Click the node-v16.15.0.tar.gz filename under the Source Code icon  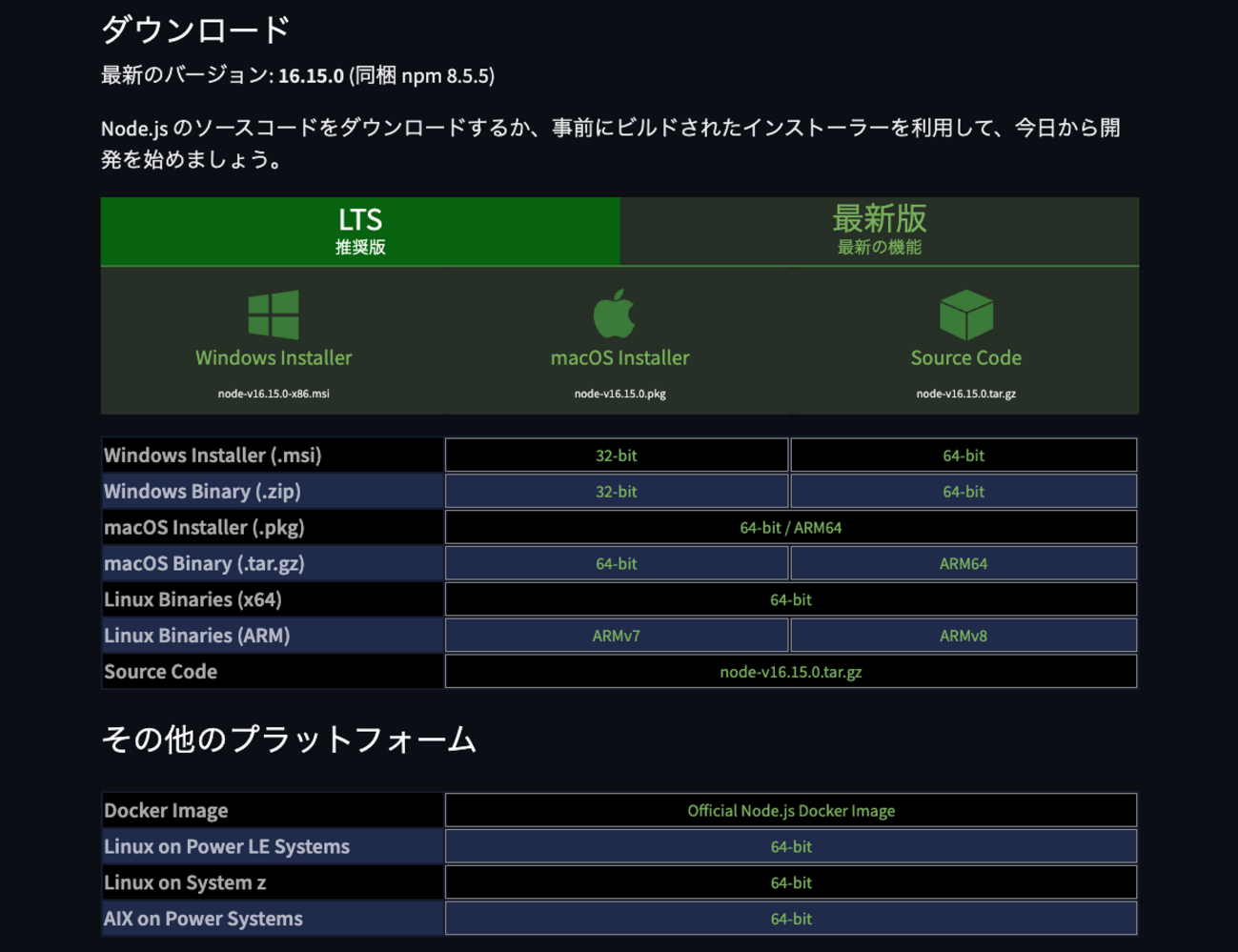(966, 394)
